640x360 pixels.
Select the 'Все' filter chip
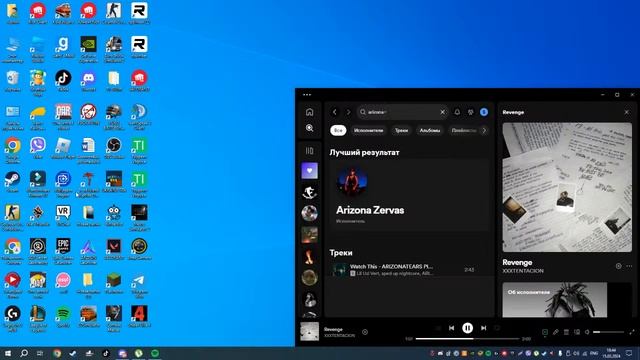[338, 130]
